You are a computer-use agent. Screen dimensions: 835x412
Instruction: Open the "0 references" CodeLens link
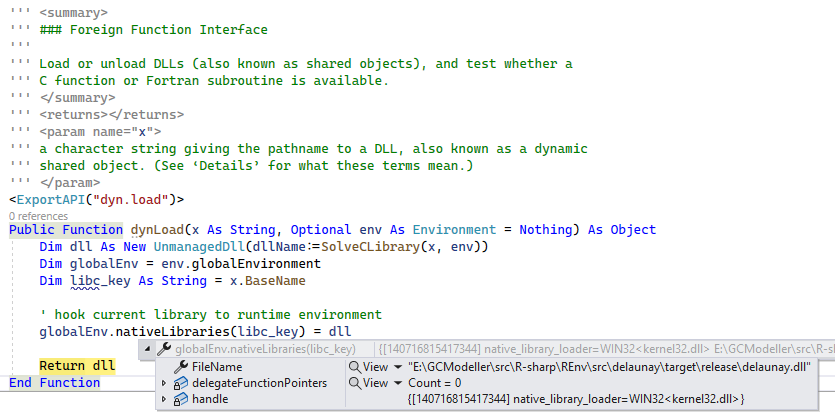tap(37, 215)
